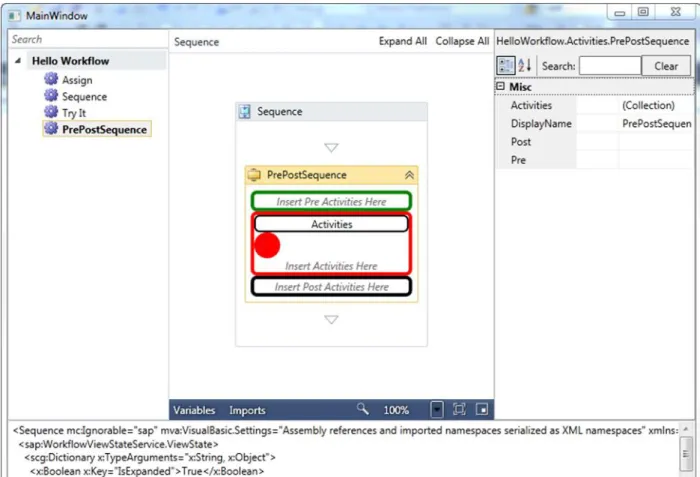Select the Sequence toolbox item
Image resolution: width=700 pixels, height=477 pixels.
84,96
